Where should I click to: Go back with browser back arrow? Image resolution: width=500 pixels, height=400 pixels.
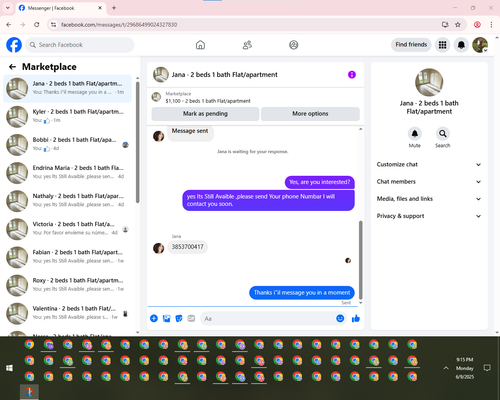[x=9, y=25]
